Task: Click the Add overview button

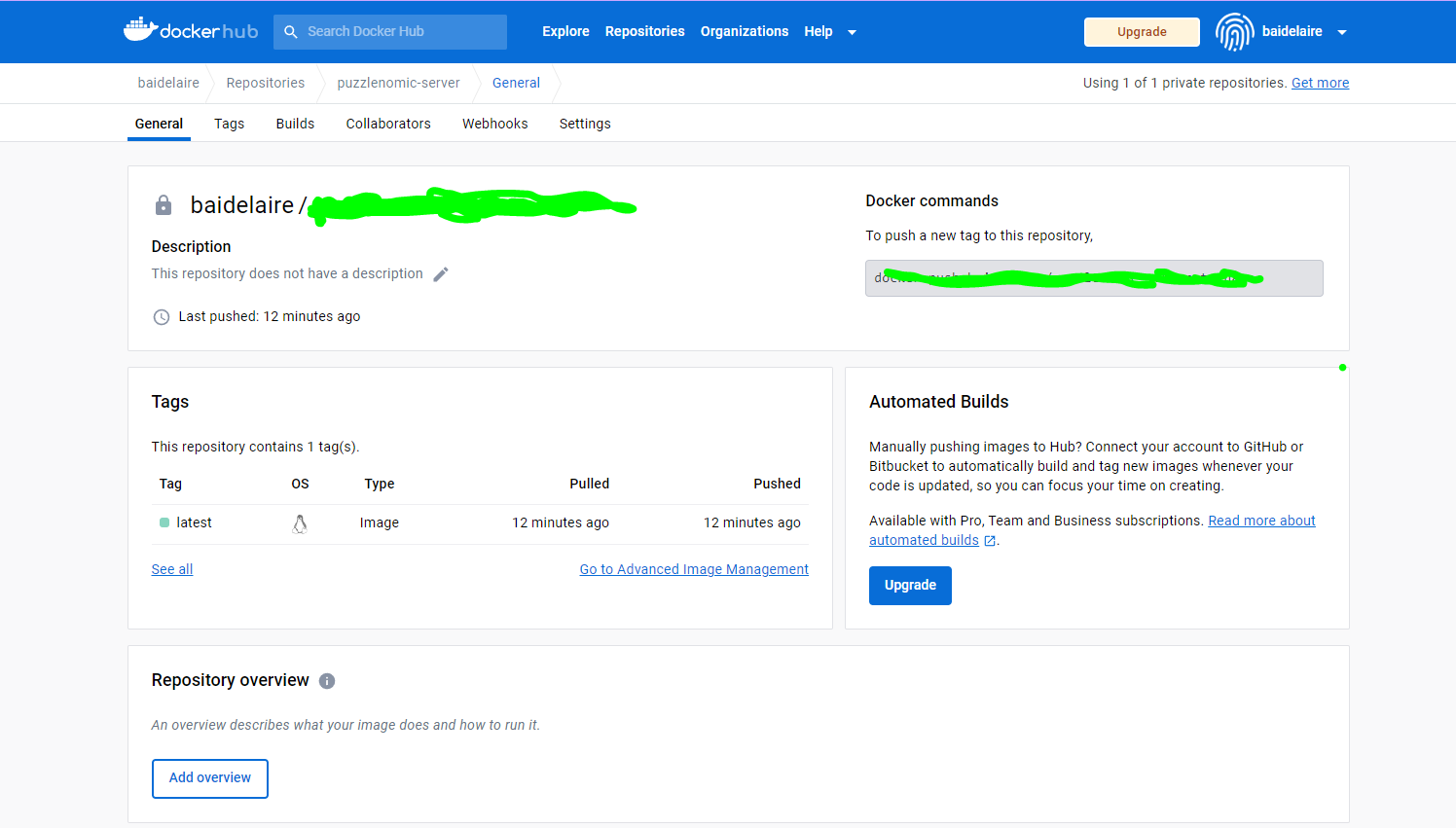Action: coord(210,778)
